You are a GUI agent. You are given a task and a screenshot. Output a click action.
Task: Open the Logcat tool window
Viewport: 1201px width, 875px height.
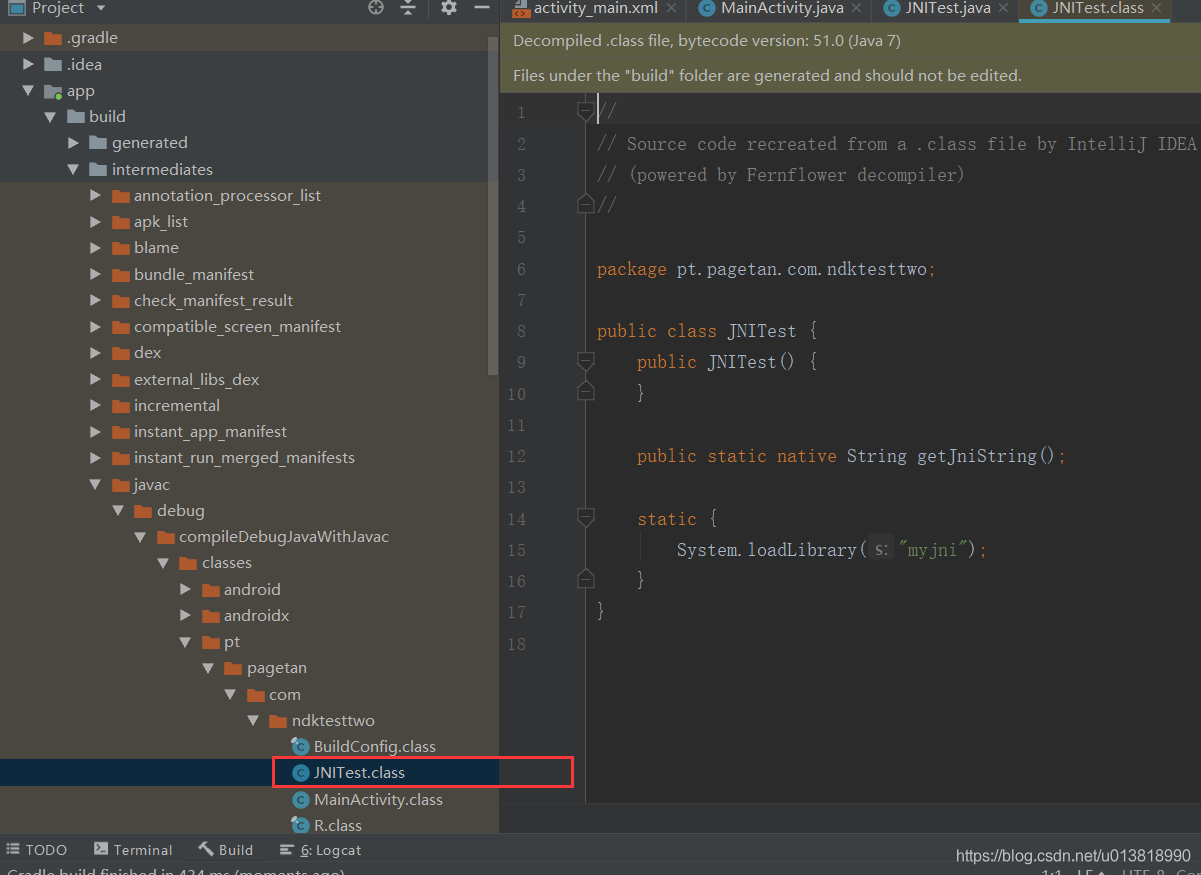[320, 850]
